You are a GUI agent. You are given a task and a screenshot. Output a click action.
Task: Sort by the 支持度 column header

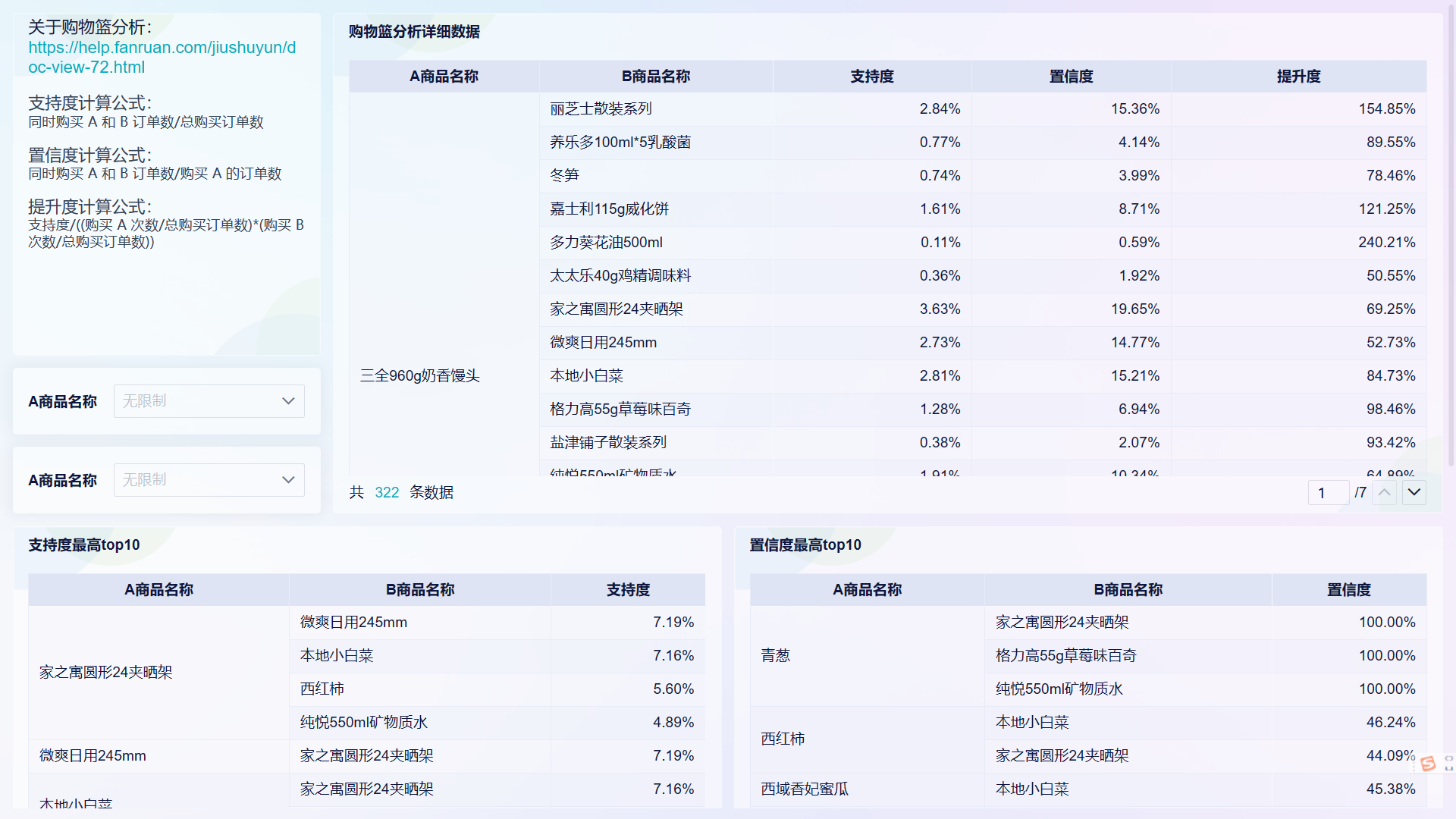click(871, 76)
